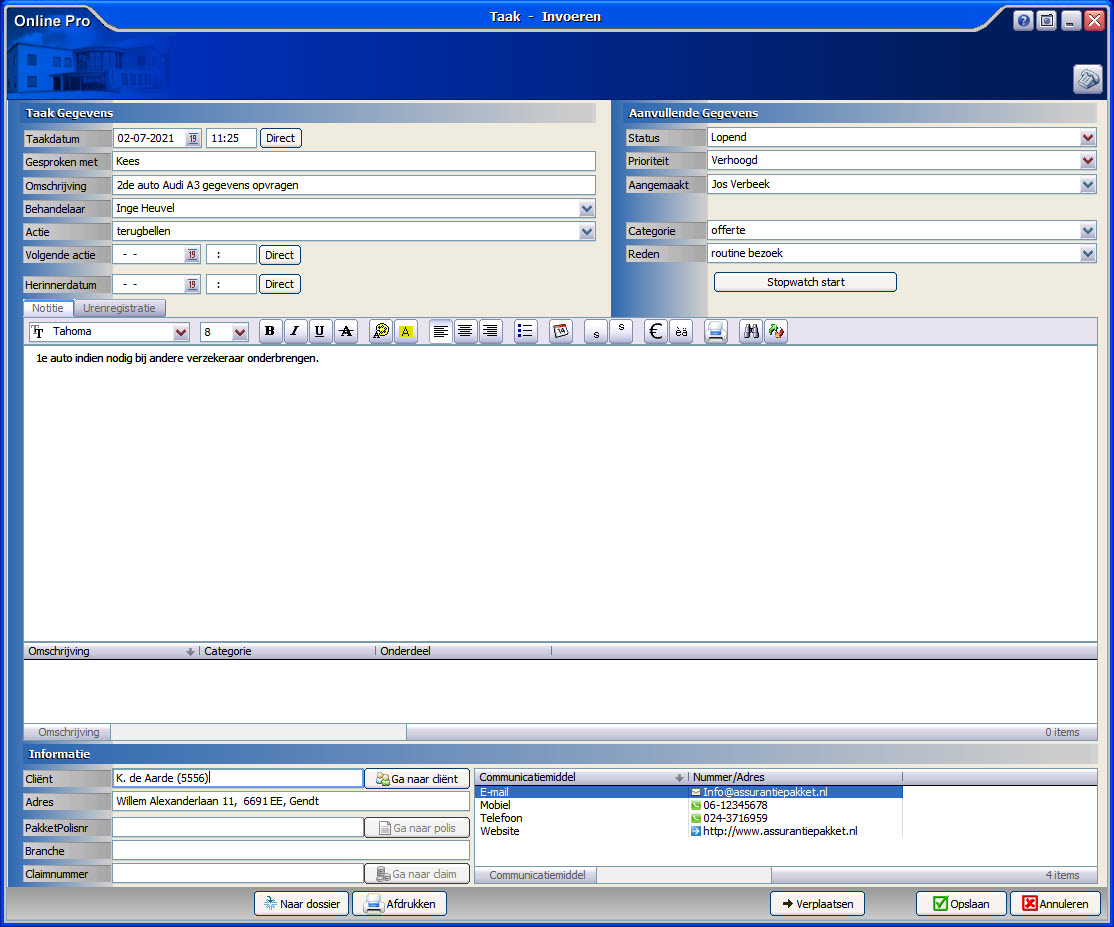Toggle underline text formatting
Screen dimensions: 1114x927
click(320, 332)
